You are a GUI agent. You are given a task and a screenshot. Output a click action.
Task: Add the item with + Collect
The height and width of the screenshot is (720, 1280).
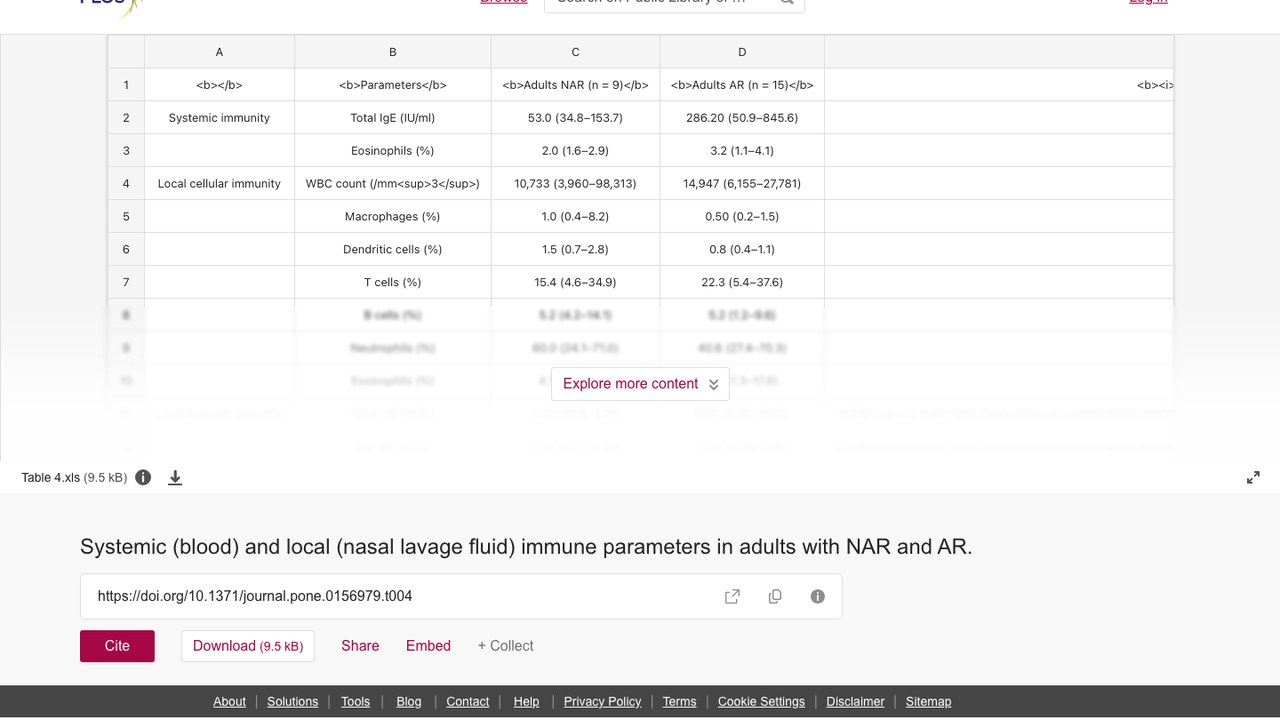click(x=505, y=646)
